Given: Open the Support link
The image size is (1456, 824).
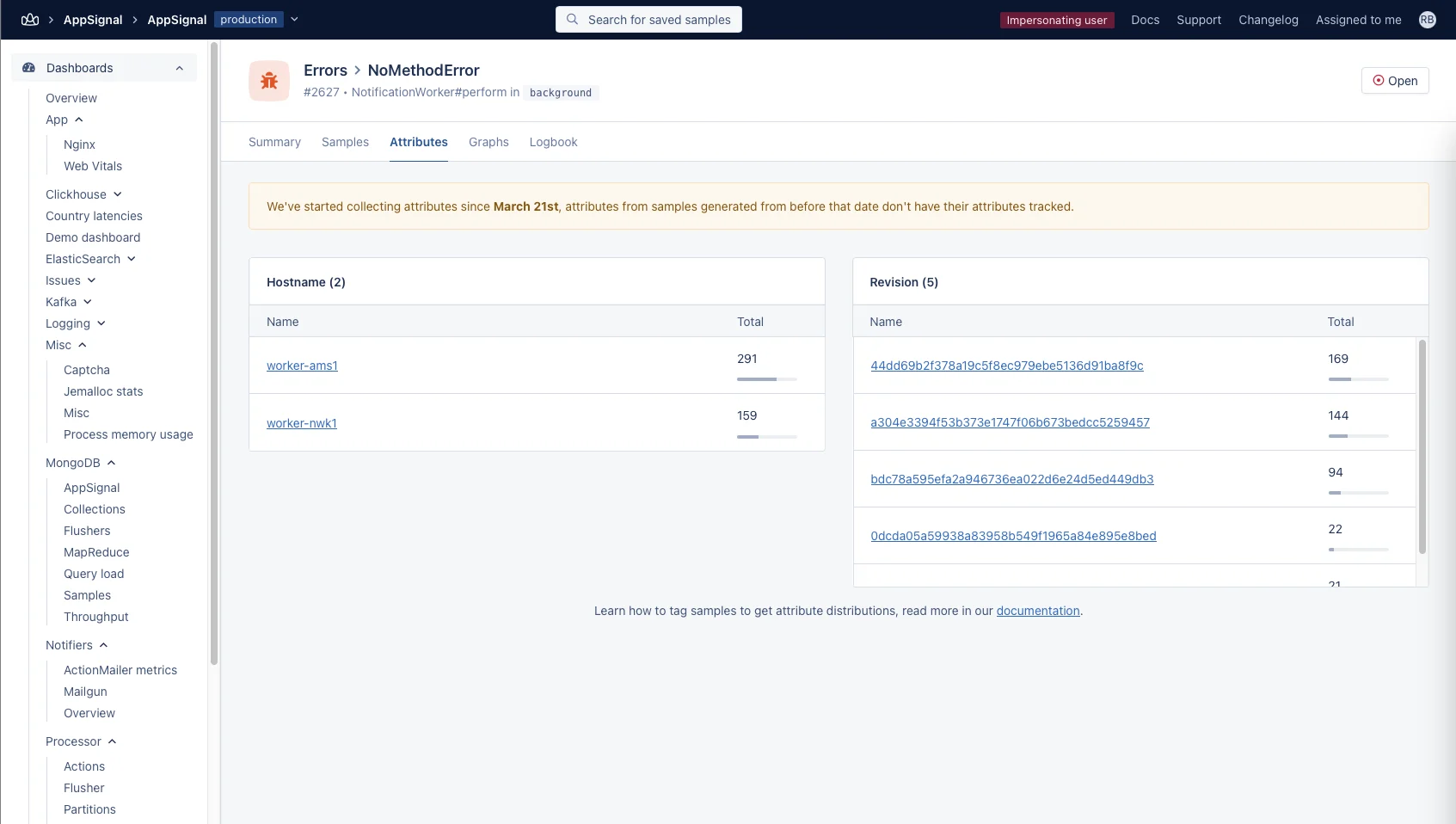Looking at the screenshot, I should pyautogui.click(x=1199, y=20).
